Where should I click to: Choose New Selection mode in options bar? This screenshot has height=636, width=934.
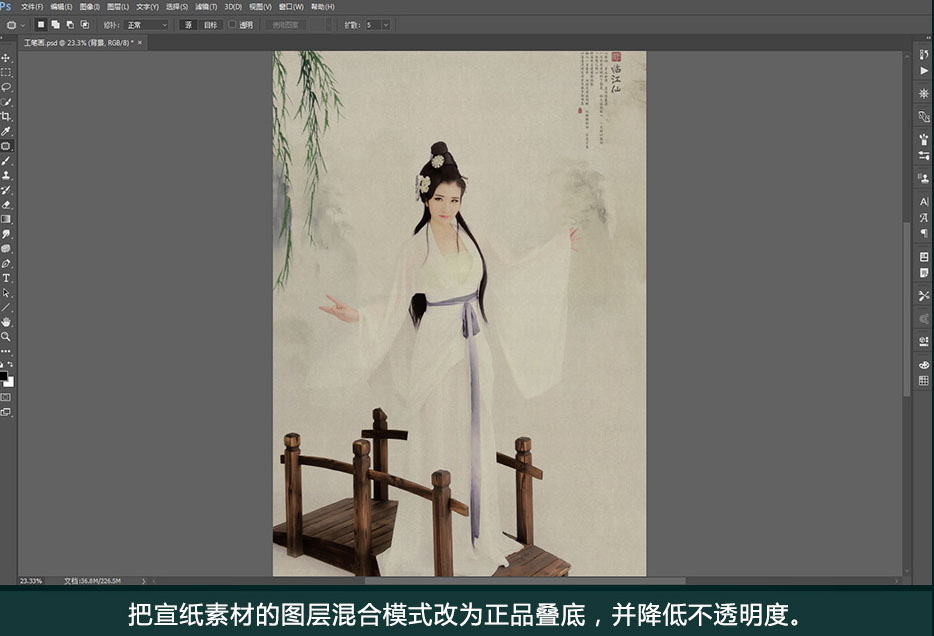point(41,25)
